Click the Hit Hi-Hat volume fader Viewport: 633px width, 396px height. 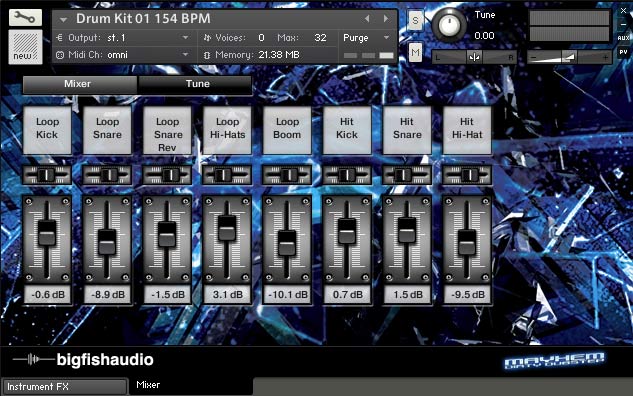(x=467, y=242)
